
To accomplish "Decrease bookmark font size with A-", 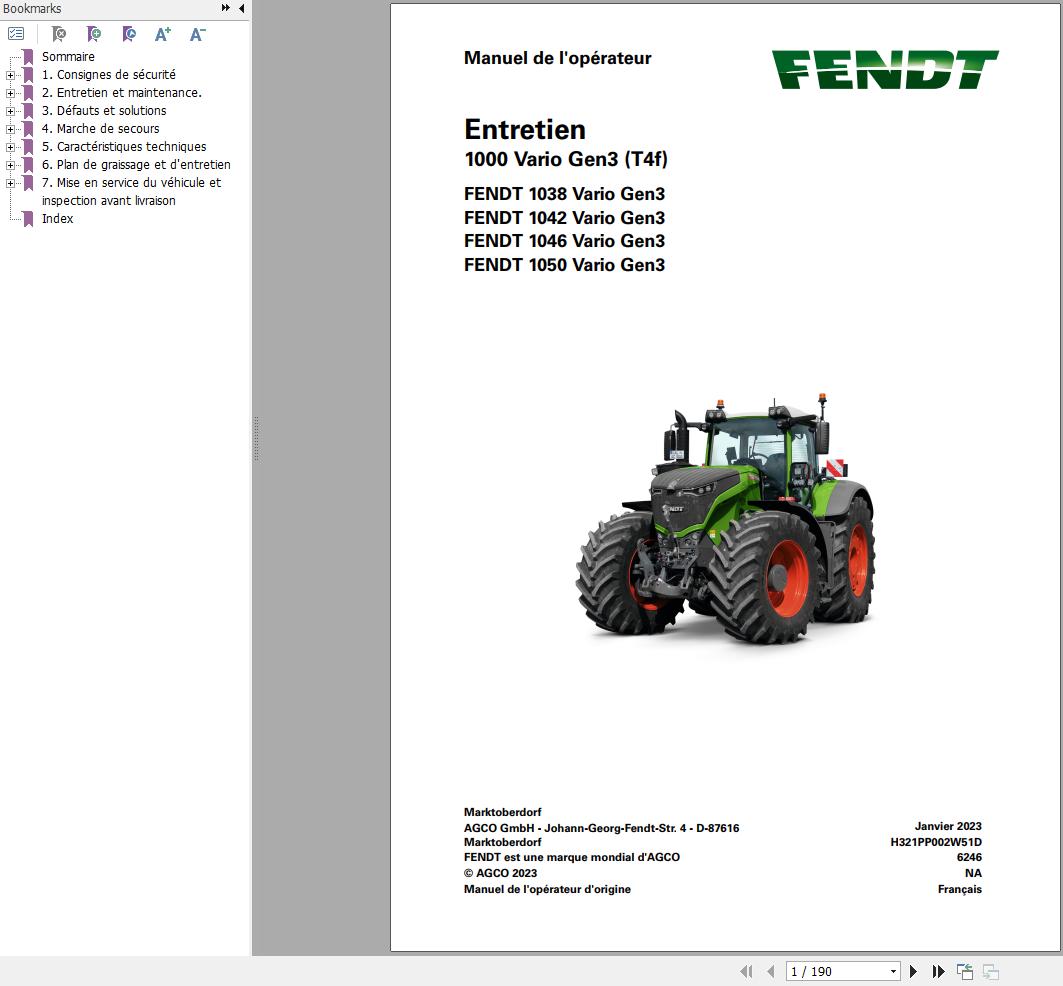I will (x=197, y=34).
